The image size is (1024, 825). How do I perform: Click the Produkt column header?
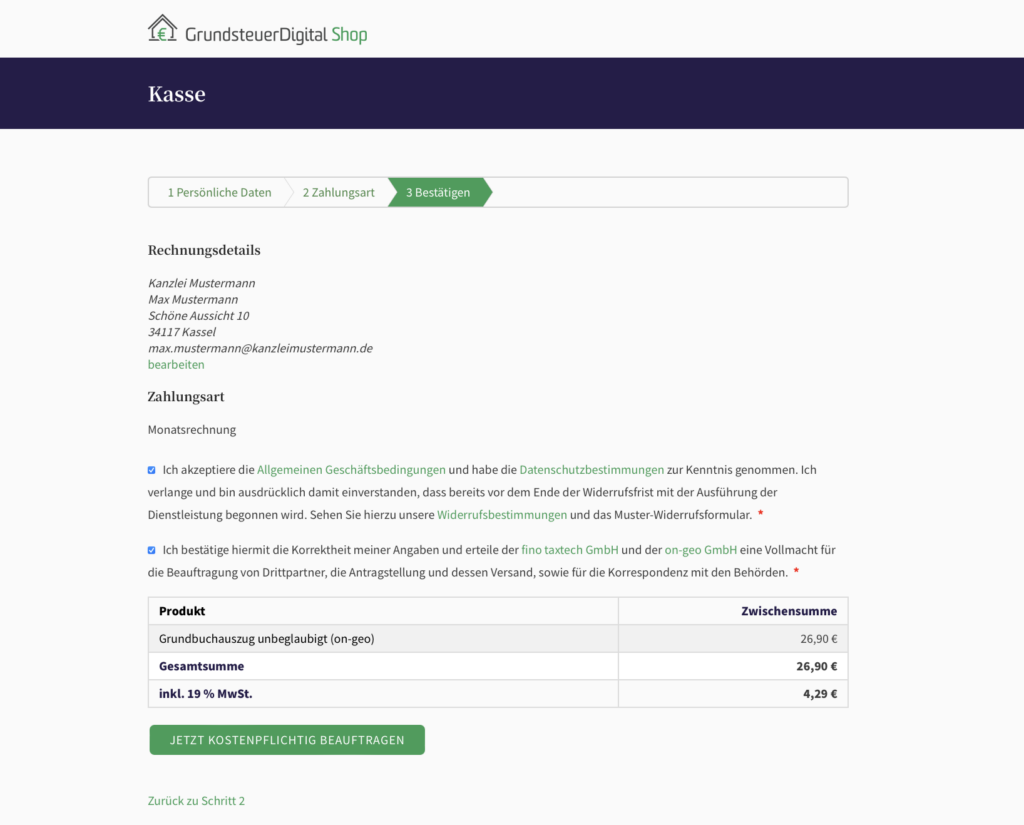[182, 611]
